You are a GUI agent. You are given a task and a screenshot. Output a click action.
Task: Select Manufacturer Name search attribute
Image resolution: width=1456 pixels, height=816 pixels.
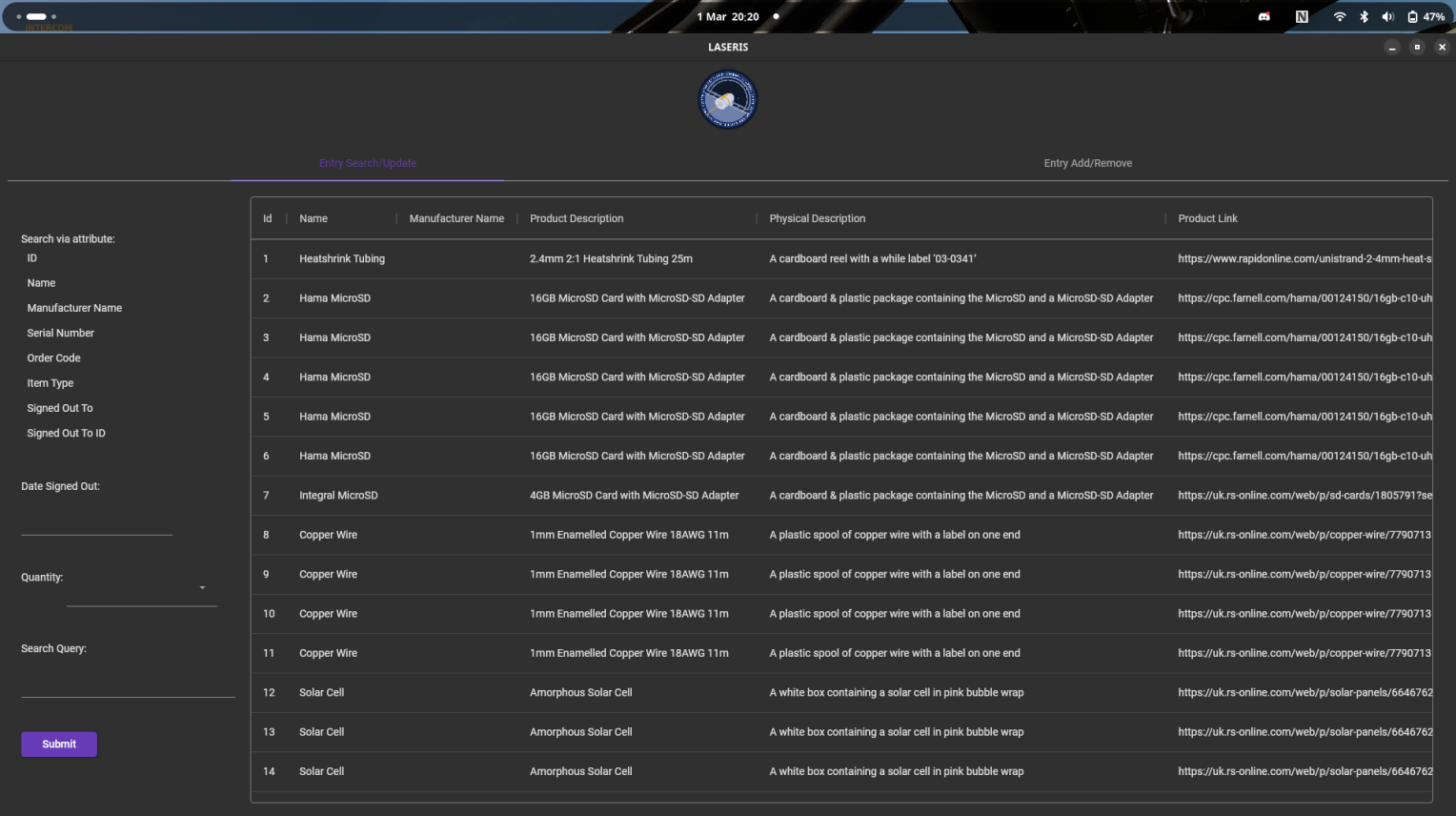(74, 309)
